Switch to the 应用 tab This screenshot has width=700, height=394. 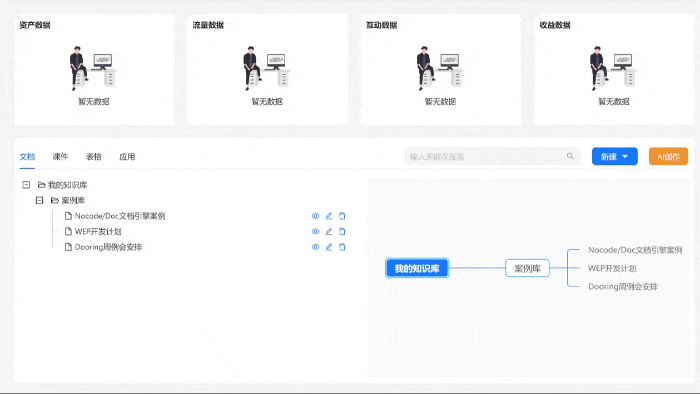127,157
